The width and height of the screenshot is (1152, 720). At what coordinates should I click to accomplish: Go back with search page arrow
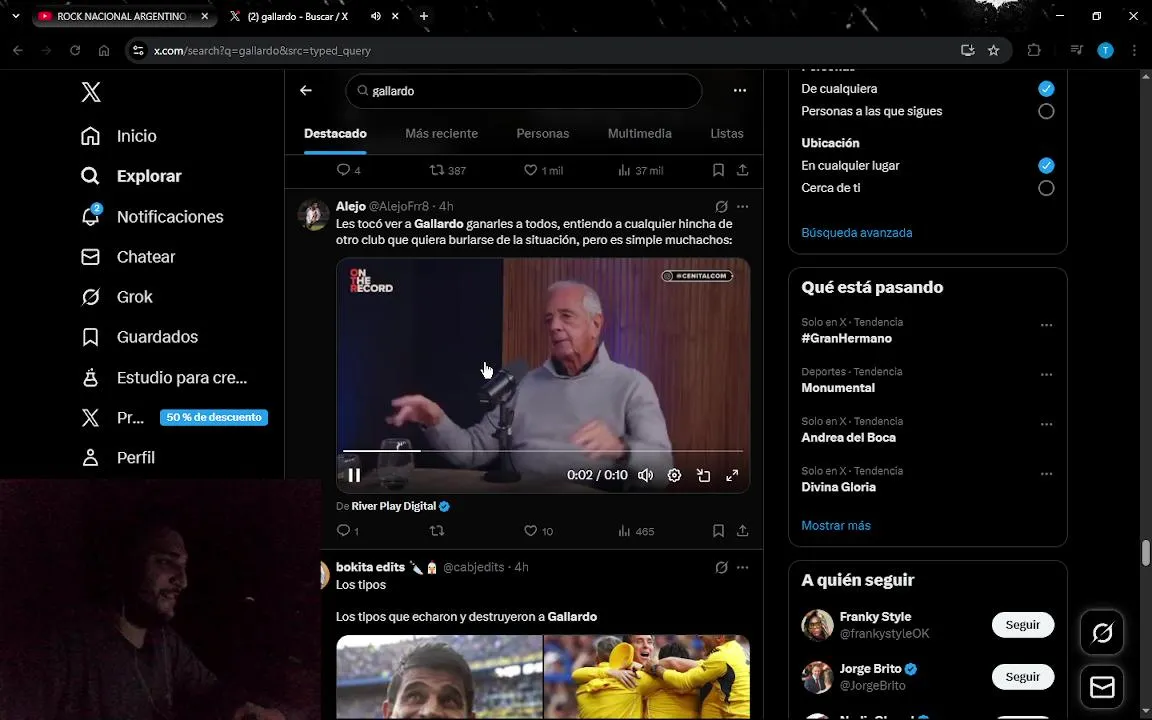[x=306, y=90]
